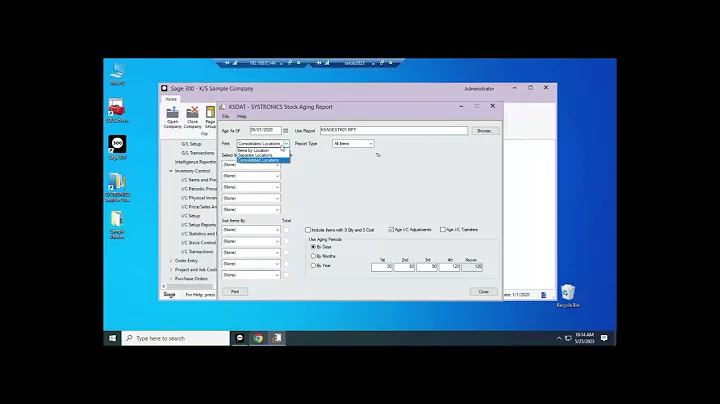
Task: Click the Browse... button
Action: tap(485, 131)
